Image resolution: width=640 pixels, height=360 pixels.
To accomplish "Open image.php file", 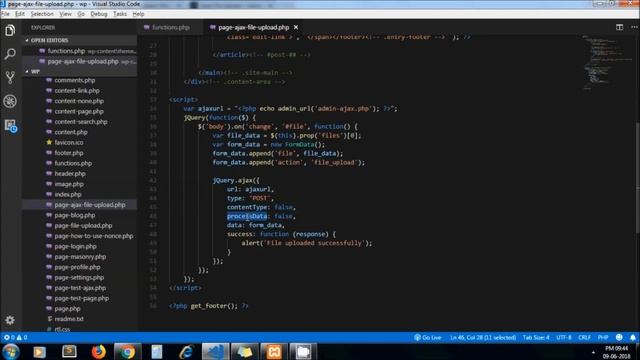I will (69, 184).
